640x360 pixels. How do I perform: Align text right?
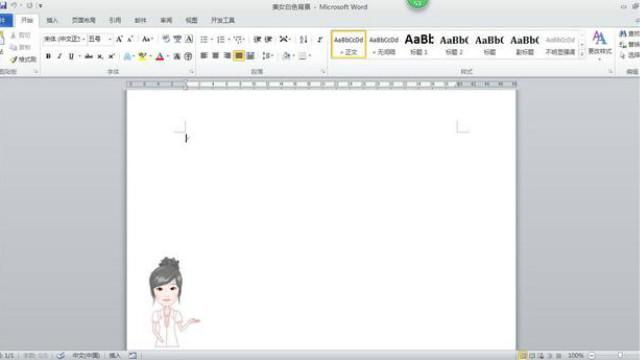pos(227,56)
